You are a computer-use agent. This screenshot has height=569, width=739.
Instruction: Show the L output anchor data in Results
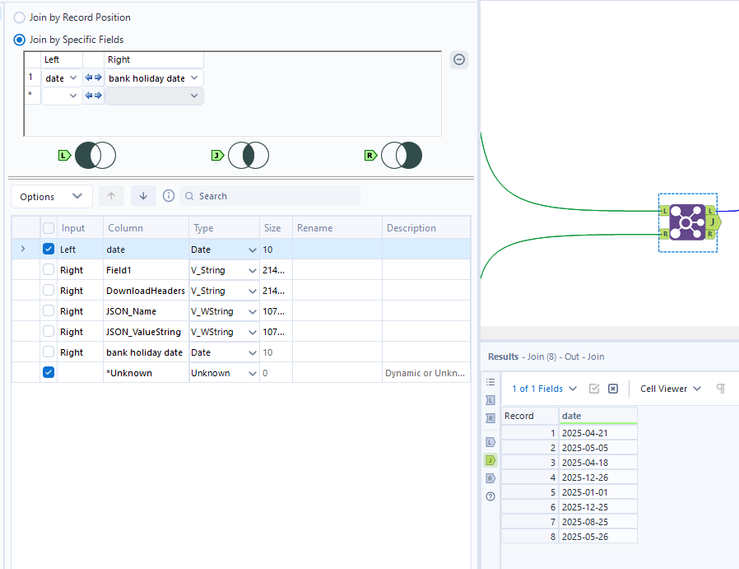490,442
